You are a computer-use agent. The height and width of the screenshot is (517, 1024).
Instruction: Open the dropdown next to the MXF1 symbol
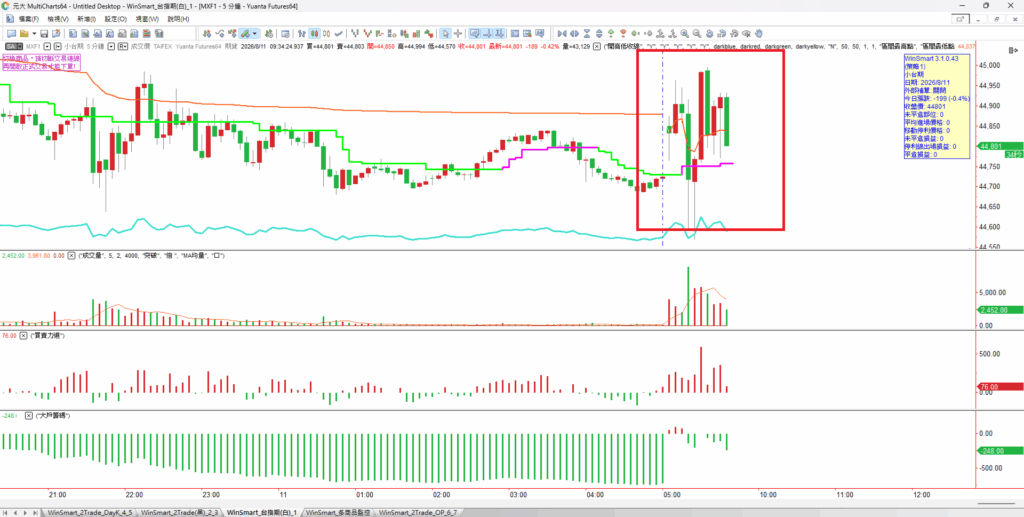(48, 46)
